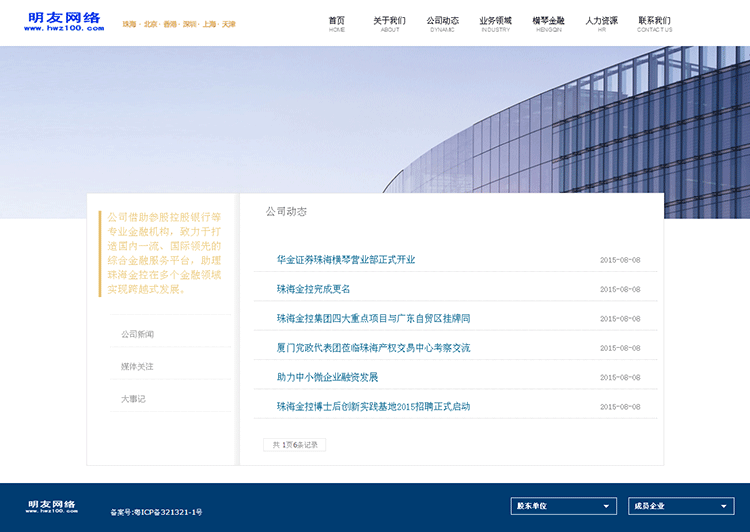Select 公司动态 DYNAMIC in navigation
The width and height of the screenshot is (750, 532).
tap(442, 23)
